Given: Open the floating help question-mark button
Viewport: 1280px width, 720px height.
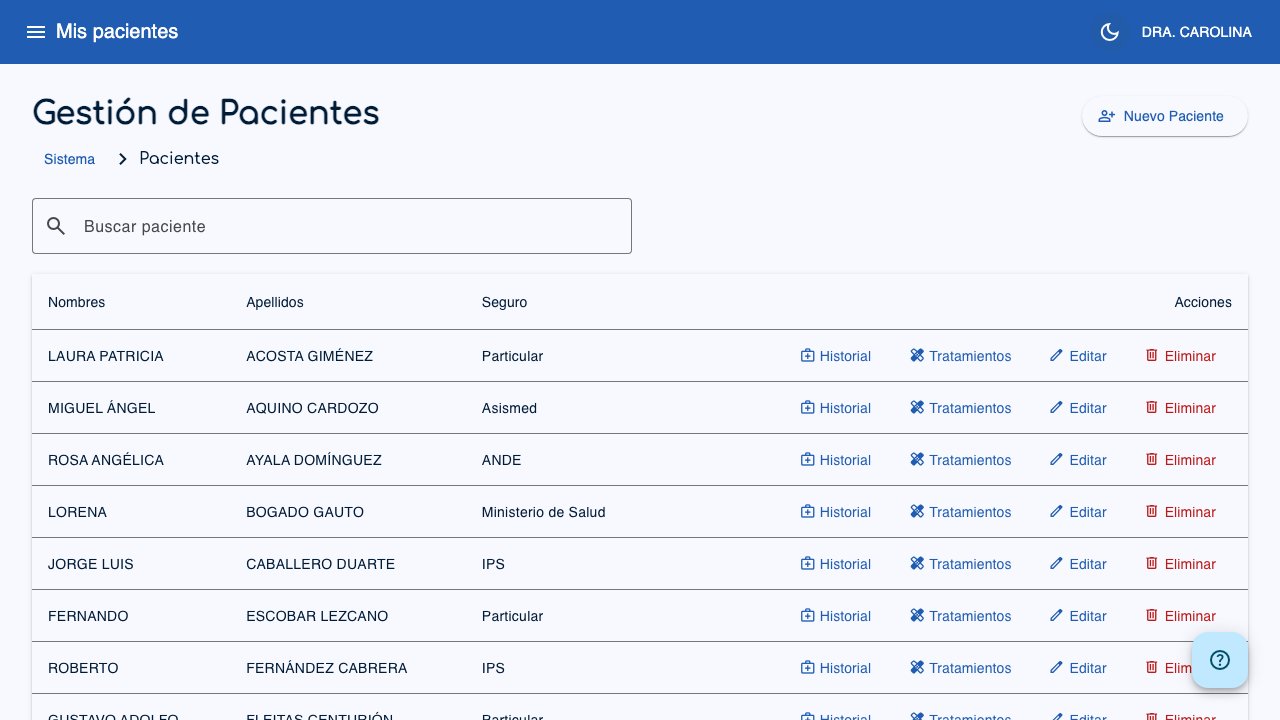Looking at the screenshot, I should click(1219, 660).
